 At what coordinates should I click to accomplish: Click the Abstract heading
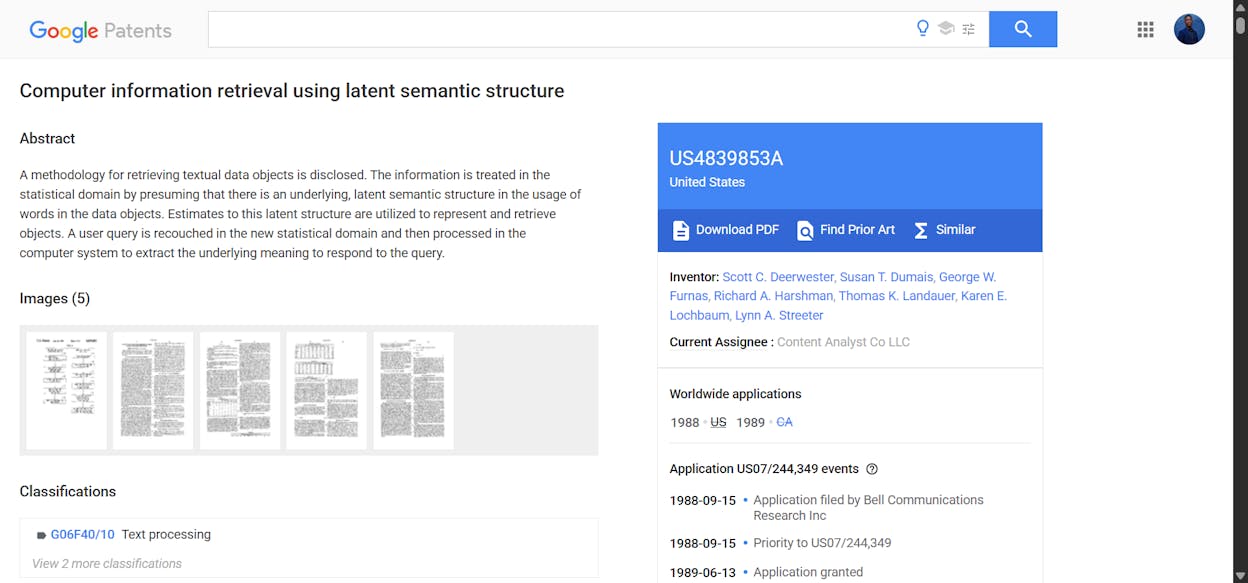[x=47, y=138]
